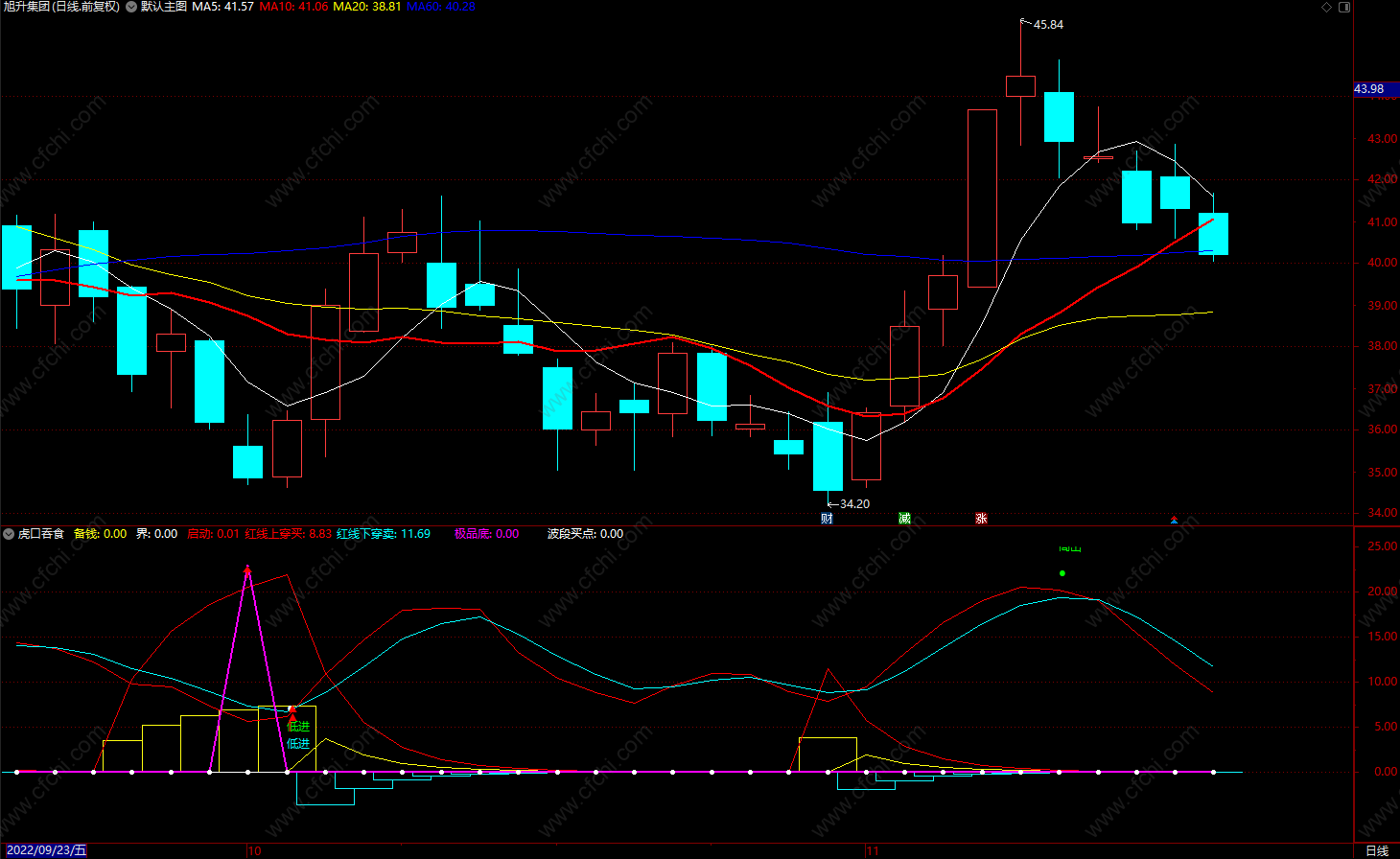Viewport: 1400px width, 859px height.
Task: Click the green 减 event marker
Action: point(904,519)
